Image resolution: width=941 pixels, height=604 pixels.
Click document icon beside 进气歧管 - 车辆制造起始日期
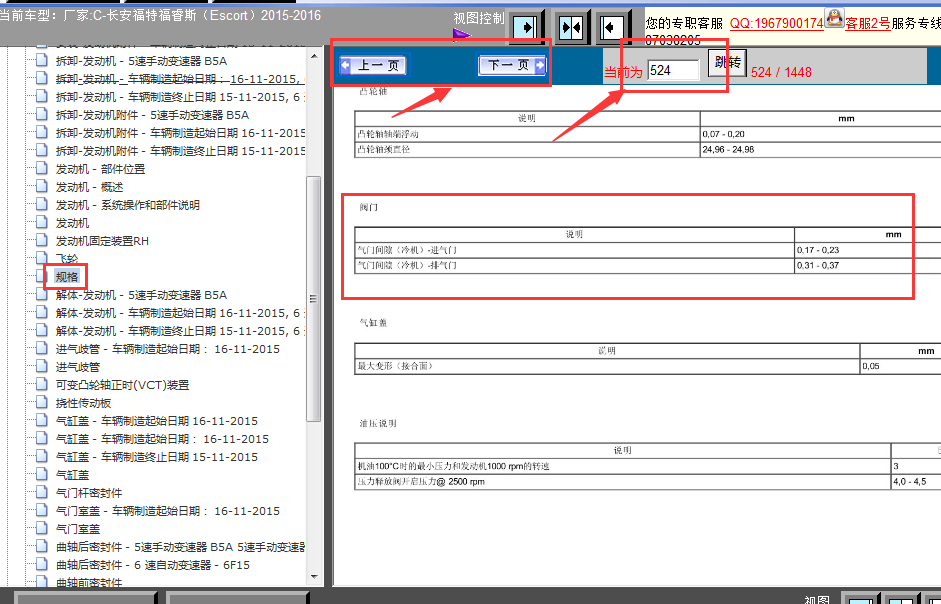(41, 348)
